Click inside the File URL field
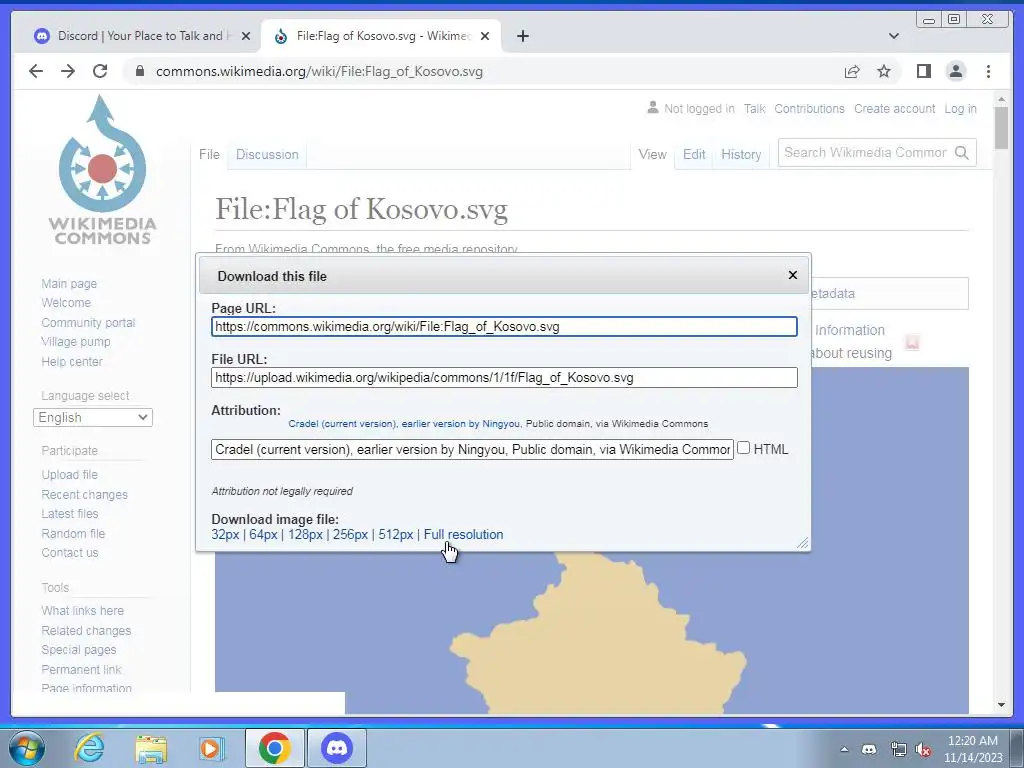Image resolution: width=1024 pixels, height=768 pixels. 504,377
